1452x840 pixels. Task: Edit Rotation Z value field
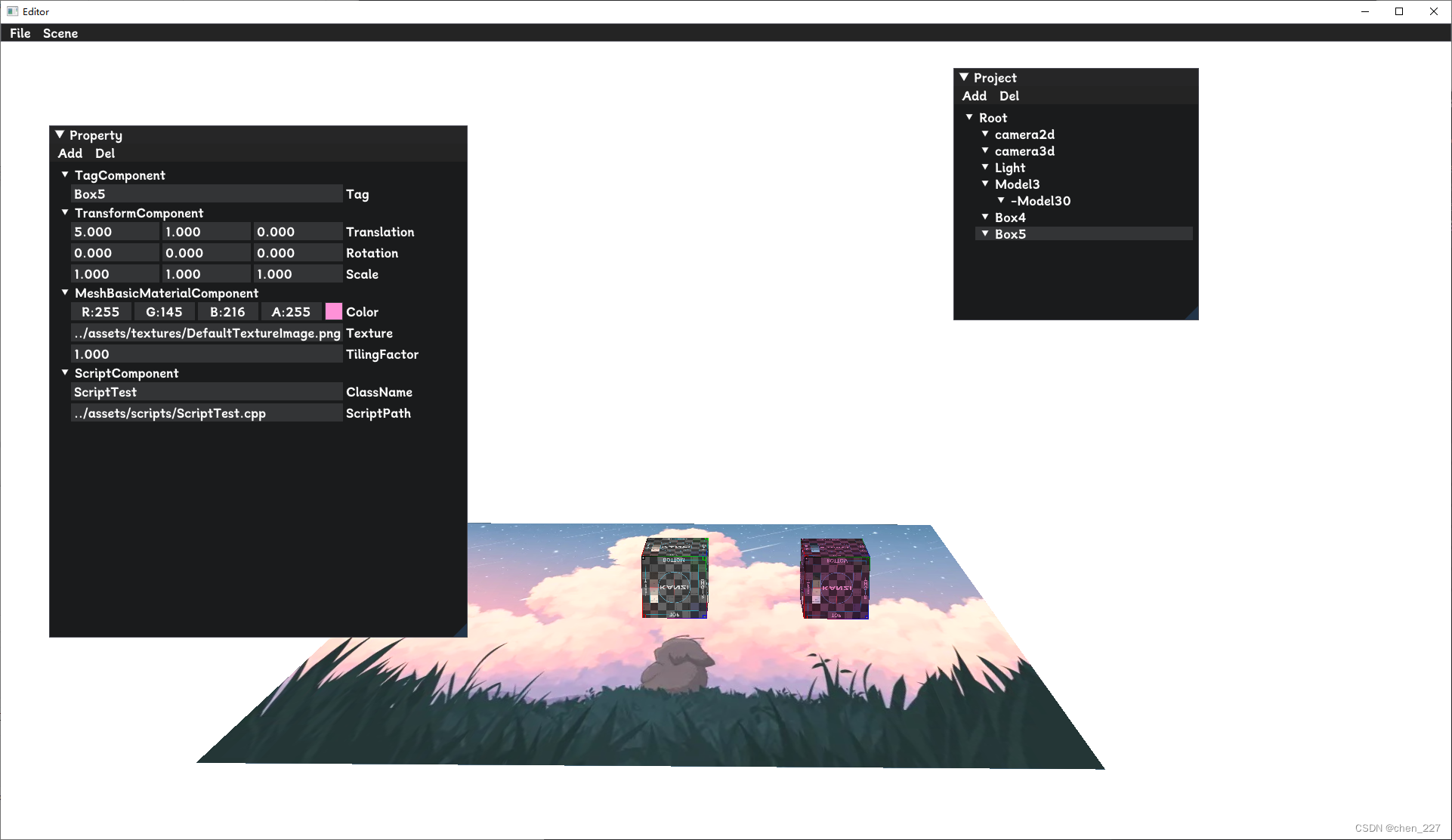coord(298,253)
